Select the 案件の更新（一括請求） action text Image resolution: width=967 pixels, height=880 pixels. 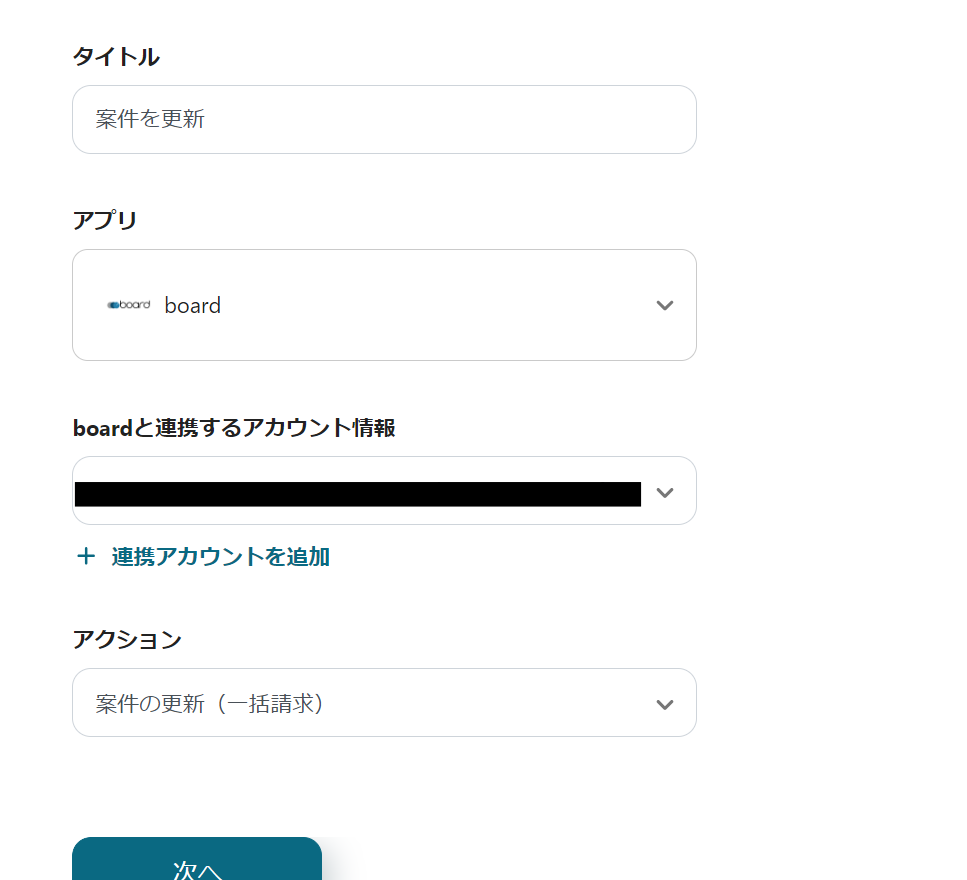click(210, 704)
